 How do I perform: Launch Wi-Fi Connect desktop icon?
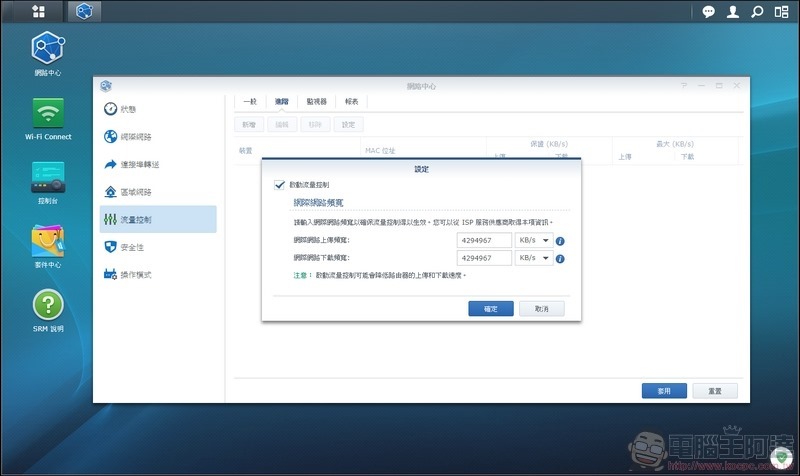pyautogui.click(x=48, y=119)
